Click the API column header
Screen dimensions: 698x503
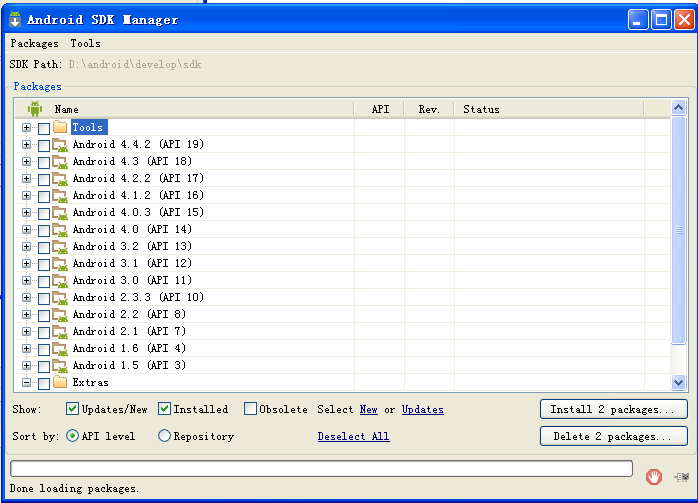pos(380,109)
